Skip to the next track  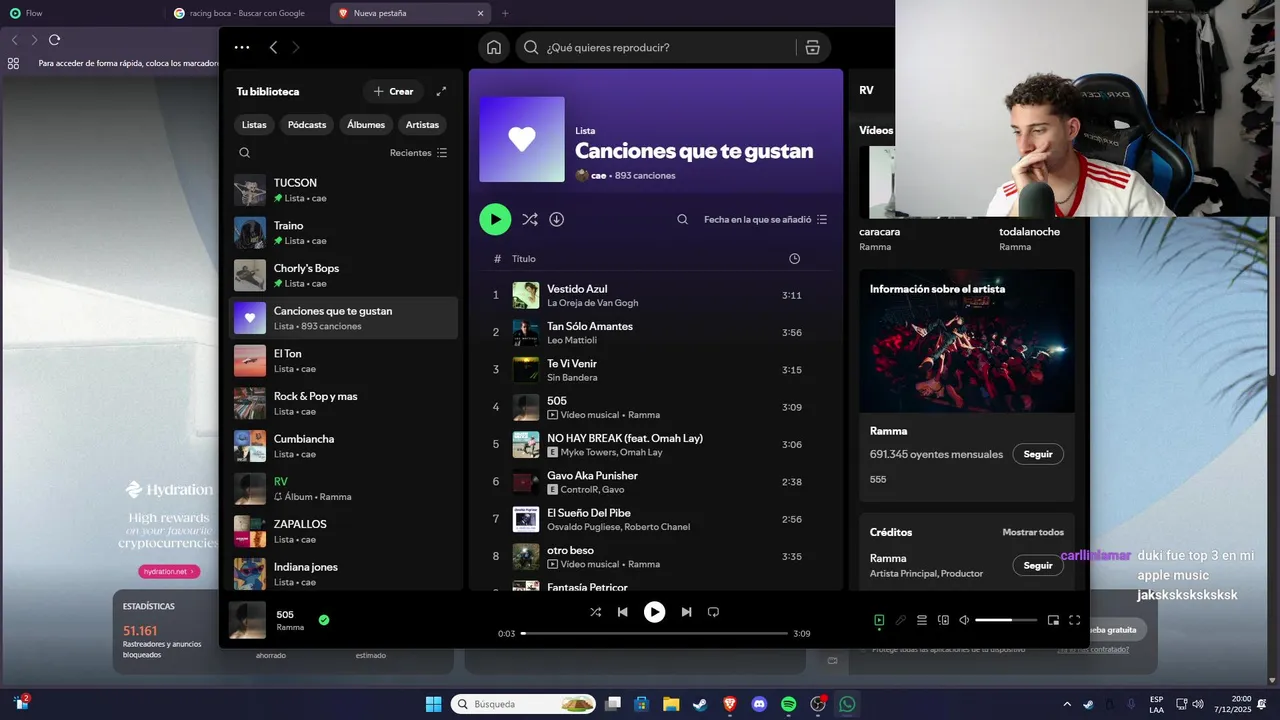point(686,612)
